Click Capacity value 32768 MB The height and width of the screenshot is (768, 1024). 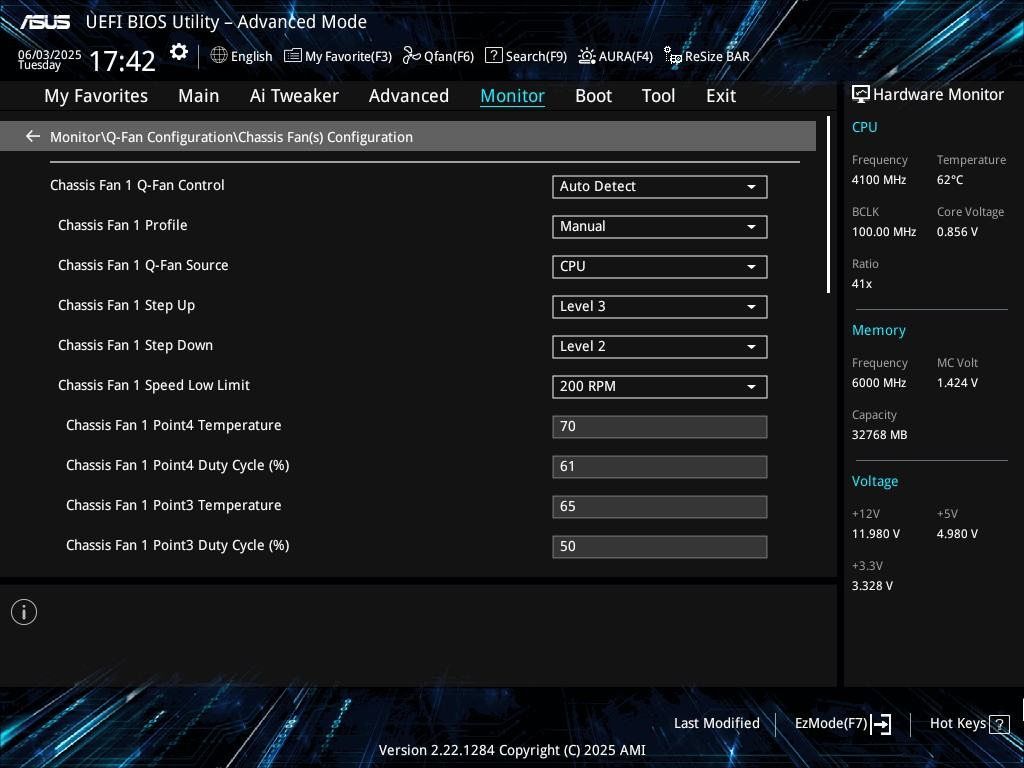(x=879, y=435)
